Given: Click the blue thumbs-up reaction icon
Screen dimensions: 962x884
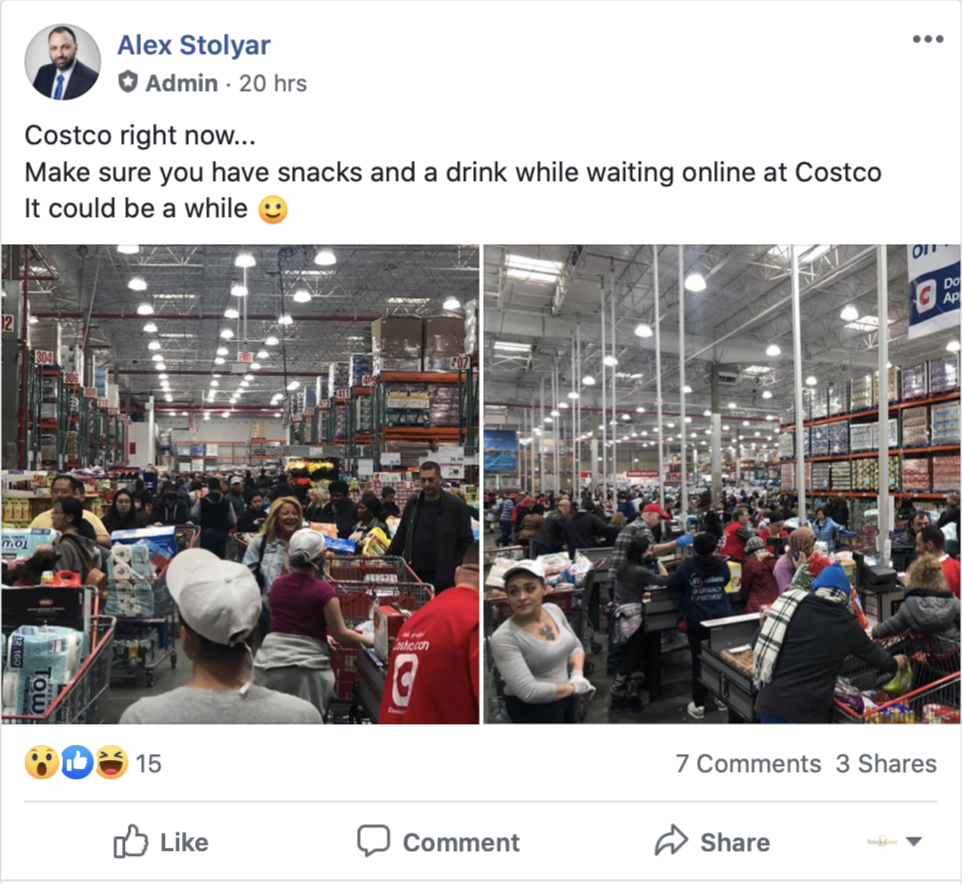Looking at the screenshot, I should (77, 763).
